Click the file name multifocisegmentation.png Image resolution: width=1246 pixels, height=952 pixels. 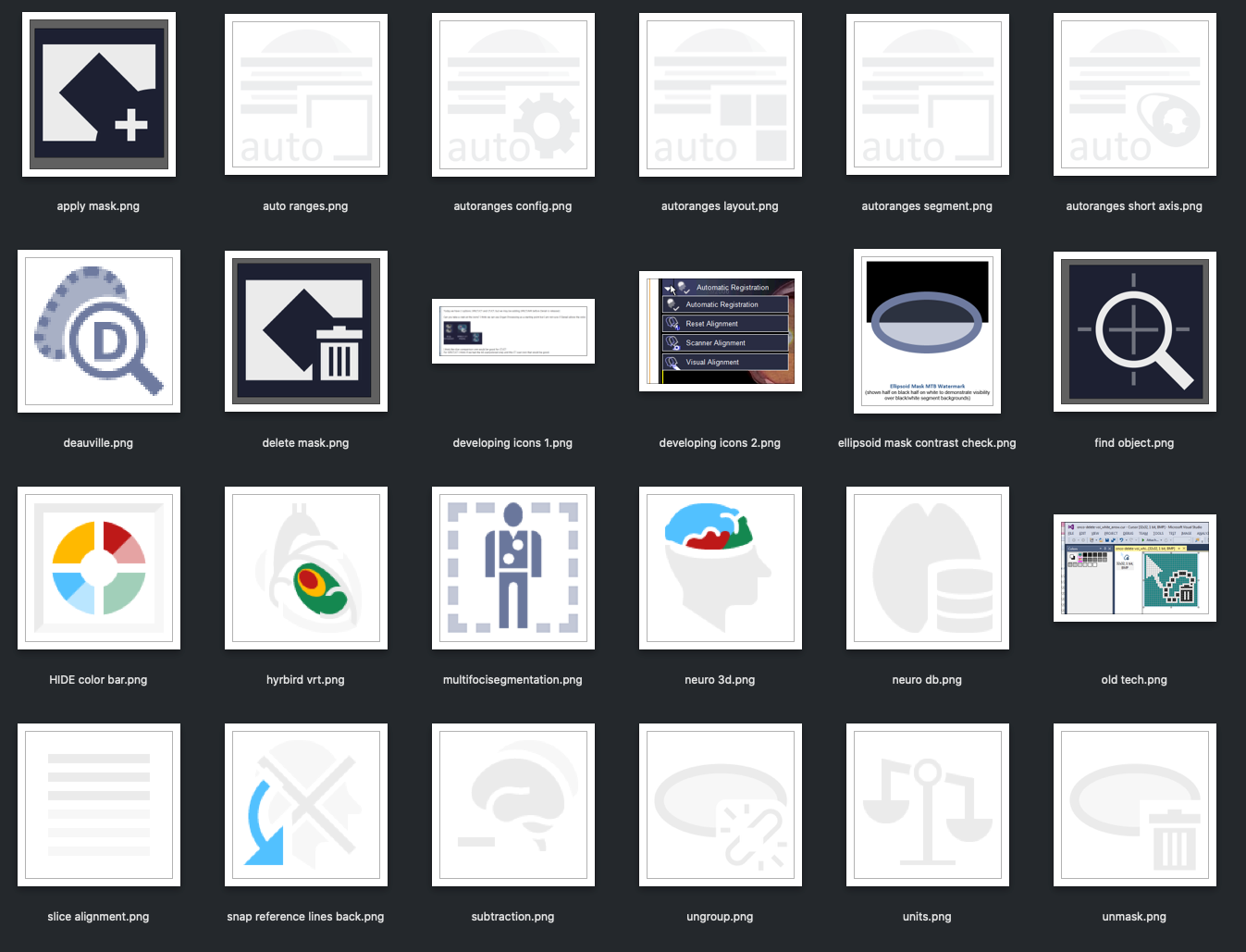(x=512, y=680)
